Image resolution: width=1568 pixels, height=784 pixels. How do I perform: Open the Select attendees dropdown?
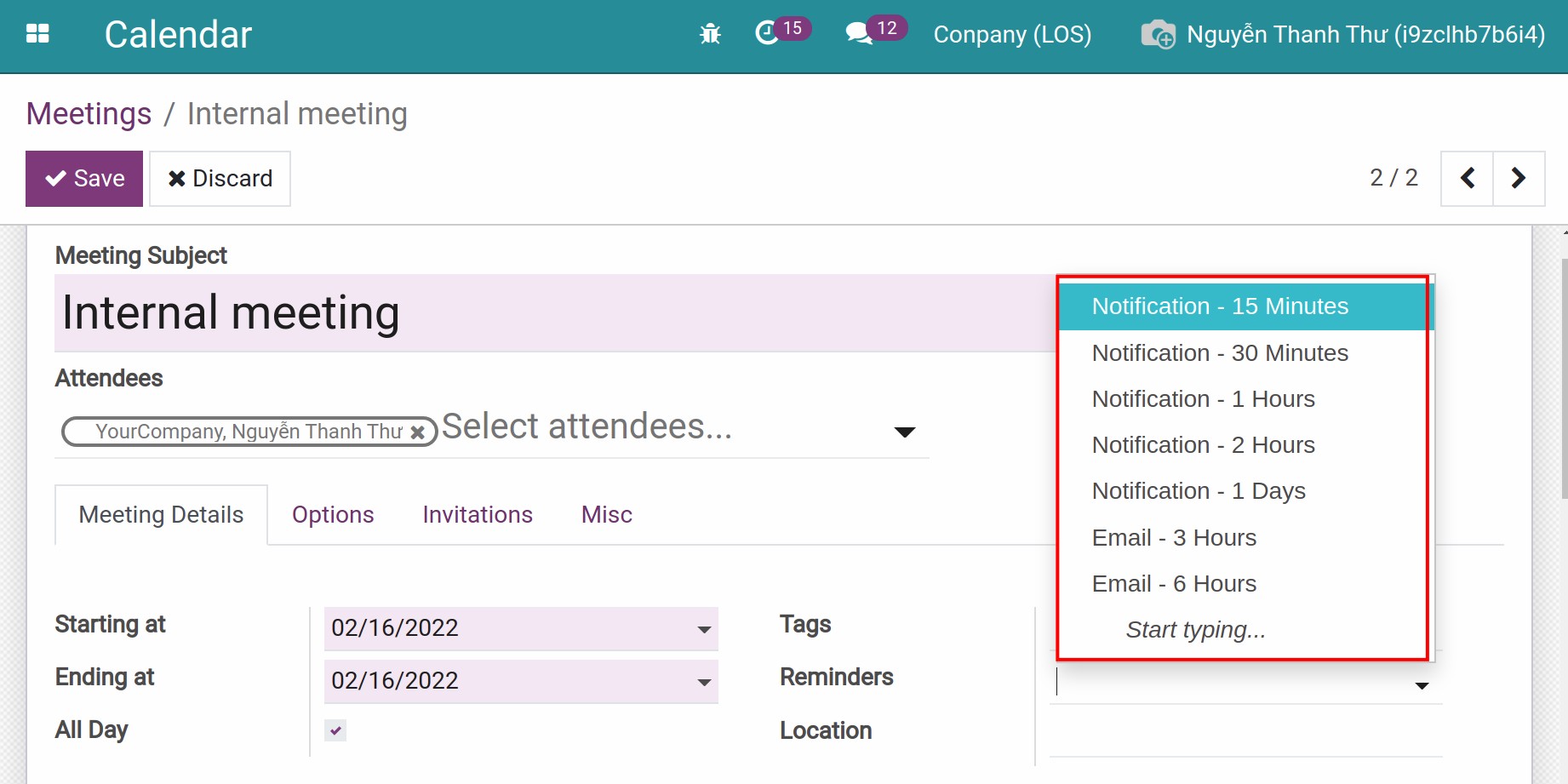905,432
